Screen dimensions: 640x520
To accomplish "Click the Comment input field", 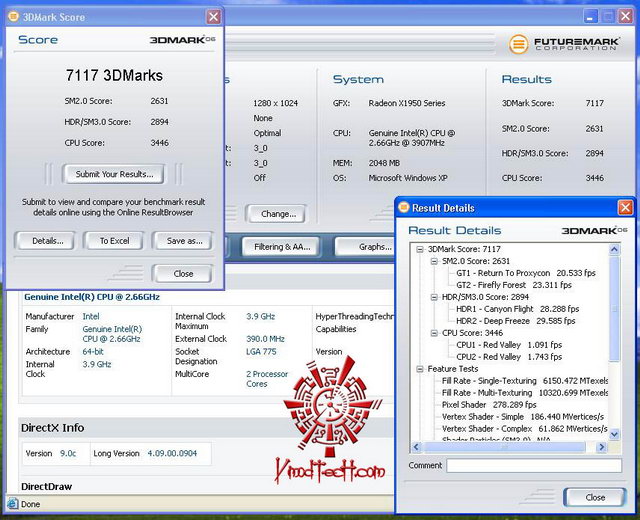I will point(534,465).
